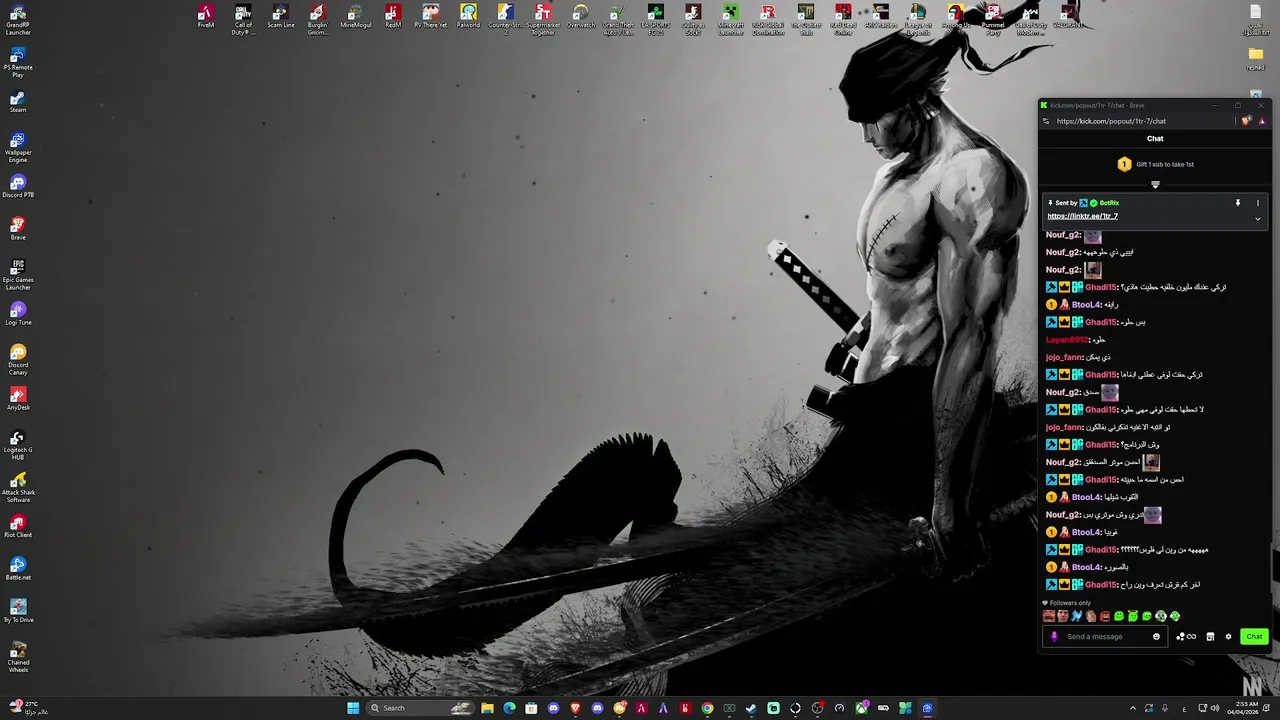The height and width of the screenshot is (720, 1280).
Task: Click the 'Gift 1 sub to take 1st' banner
Action: pos(1155,164)
